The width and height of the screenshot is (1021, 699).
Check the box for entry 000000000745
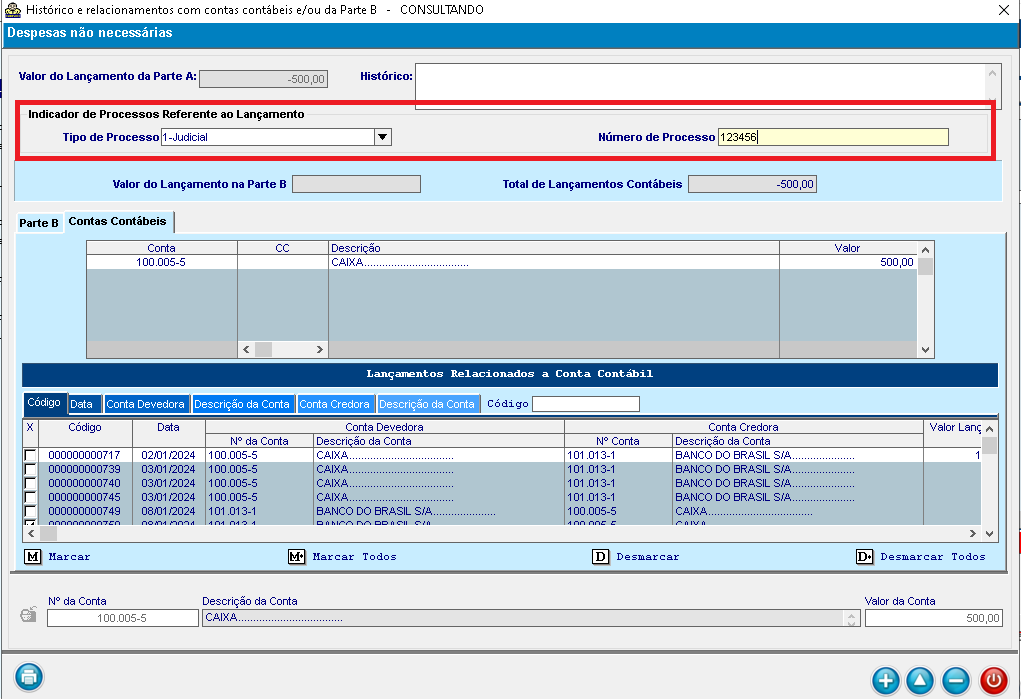[30, 497]
